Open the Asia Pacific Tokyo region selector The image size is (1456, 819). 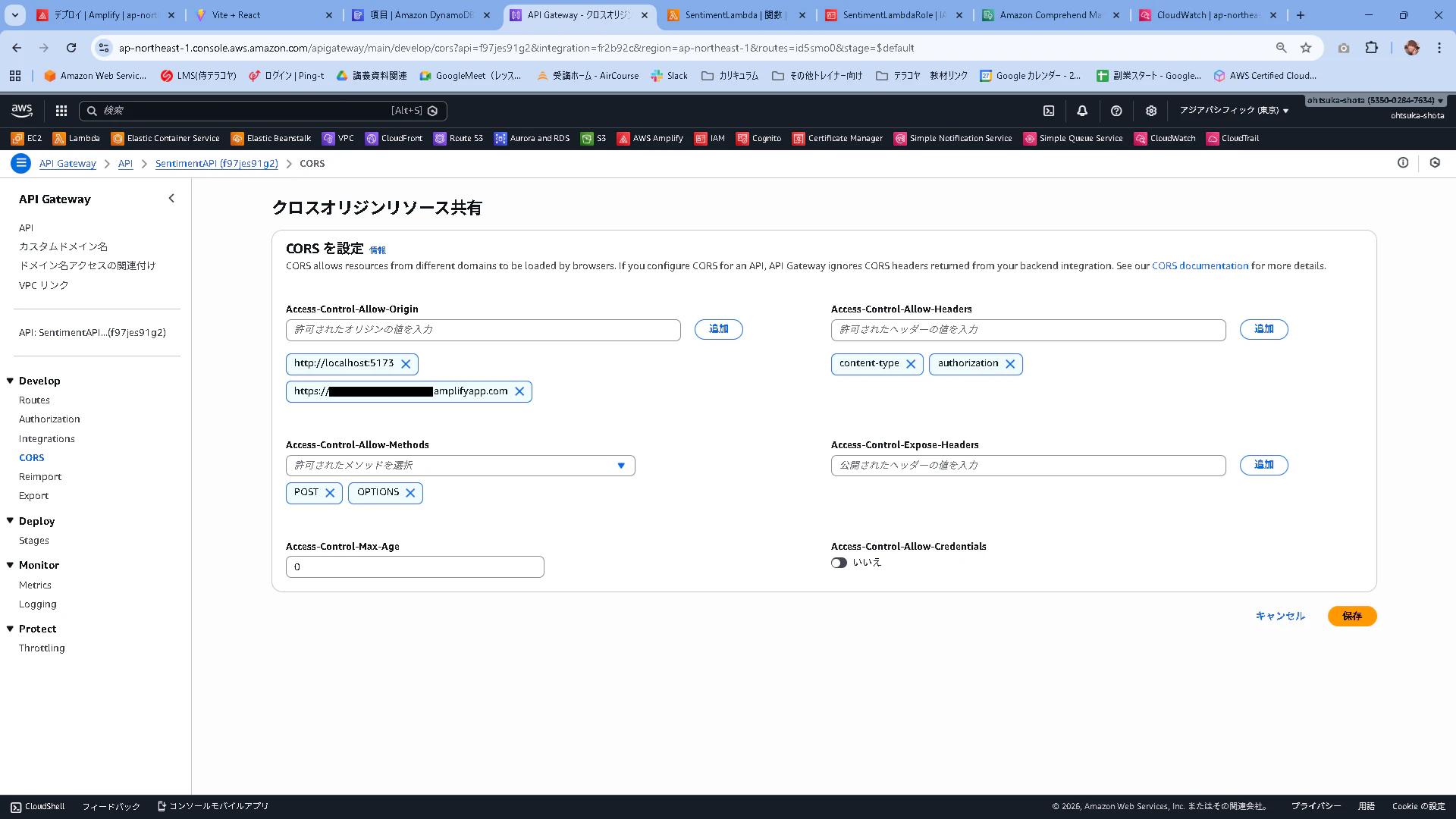pyautogui.click(x=1233, y=111)
